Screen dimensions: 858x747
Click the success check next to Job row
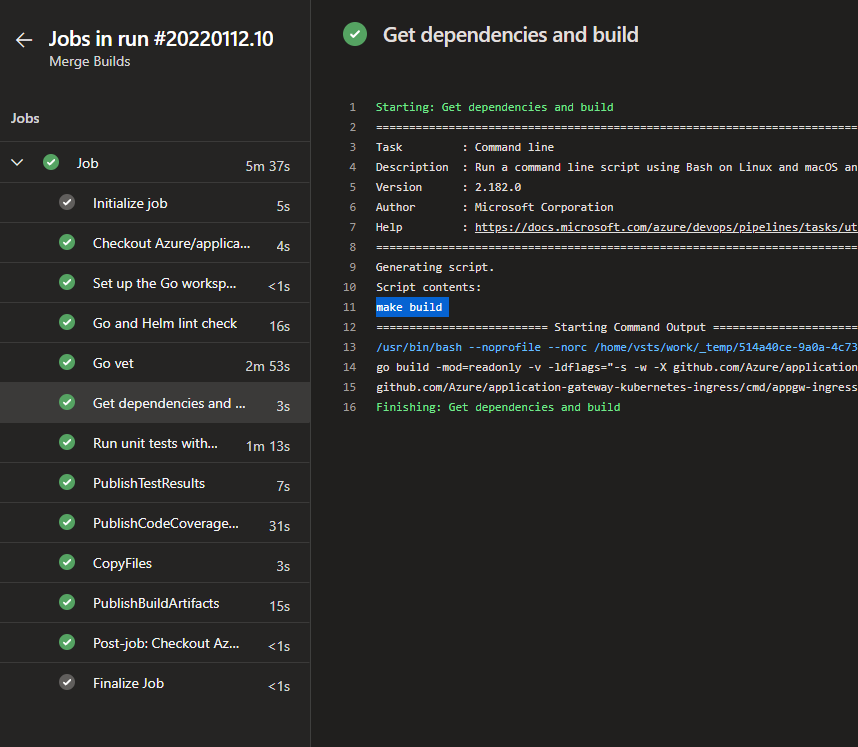coord(50,162)
